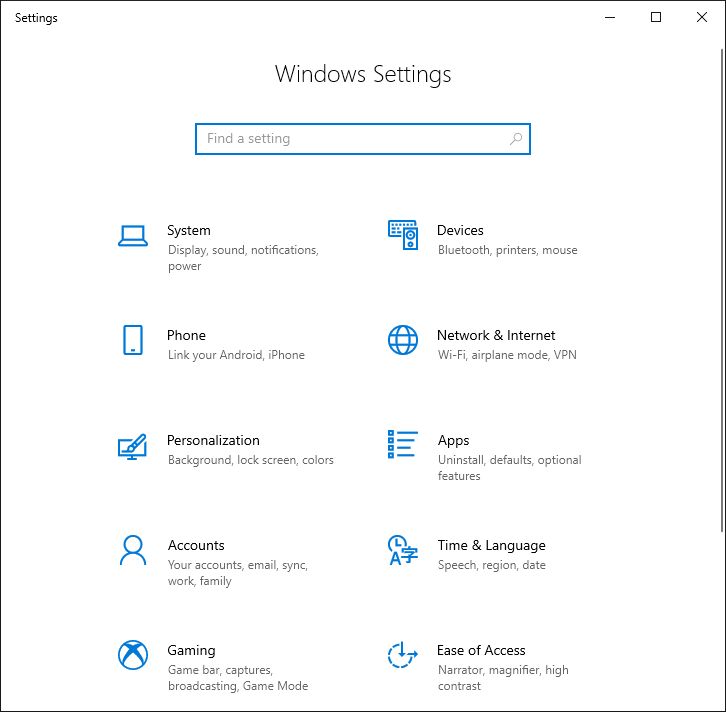Viewport: 726px width, 712px height.
Task: Click the magnifier search icon
Action: [516, 138]
